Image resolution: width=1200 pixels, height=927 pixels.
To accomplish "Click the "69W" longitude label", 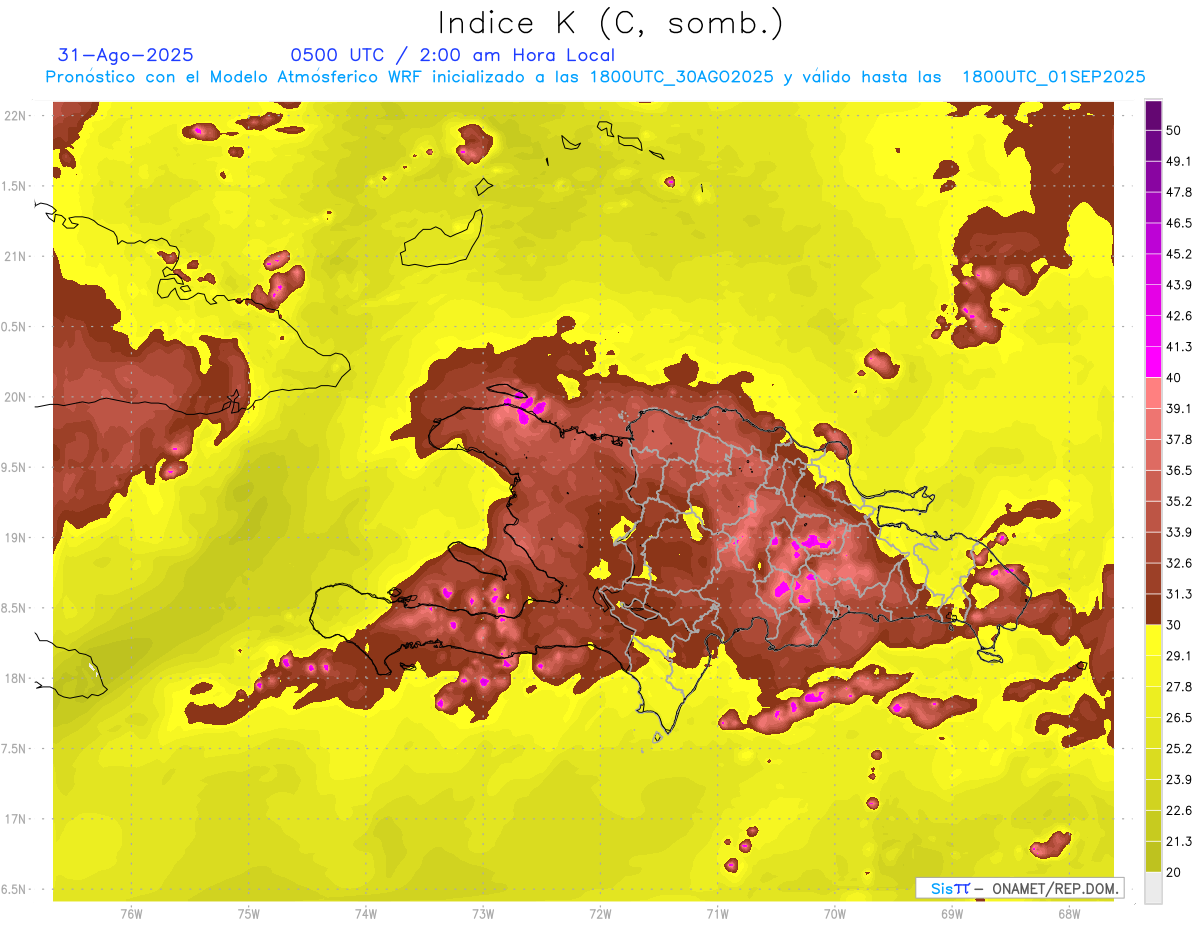I will (952, 914).
